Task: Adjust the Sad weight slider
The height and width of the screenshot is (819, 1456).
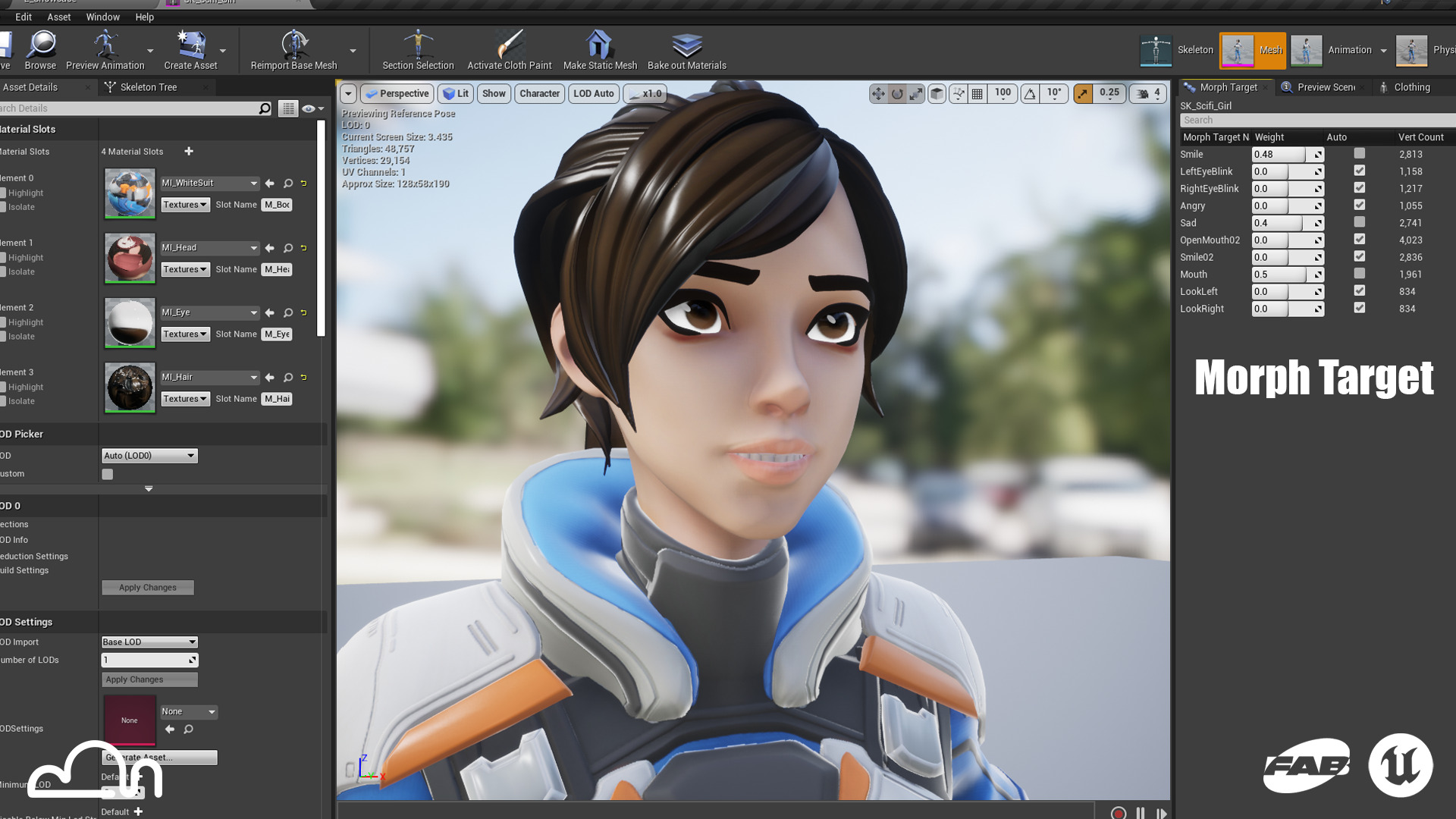Action: tap(1288, 223)
